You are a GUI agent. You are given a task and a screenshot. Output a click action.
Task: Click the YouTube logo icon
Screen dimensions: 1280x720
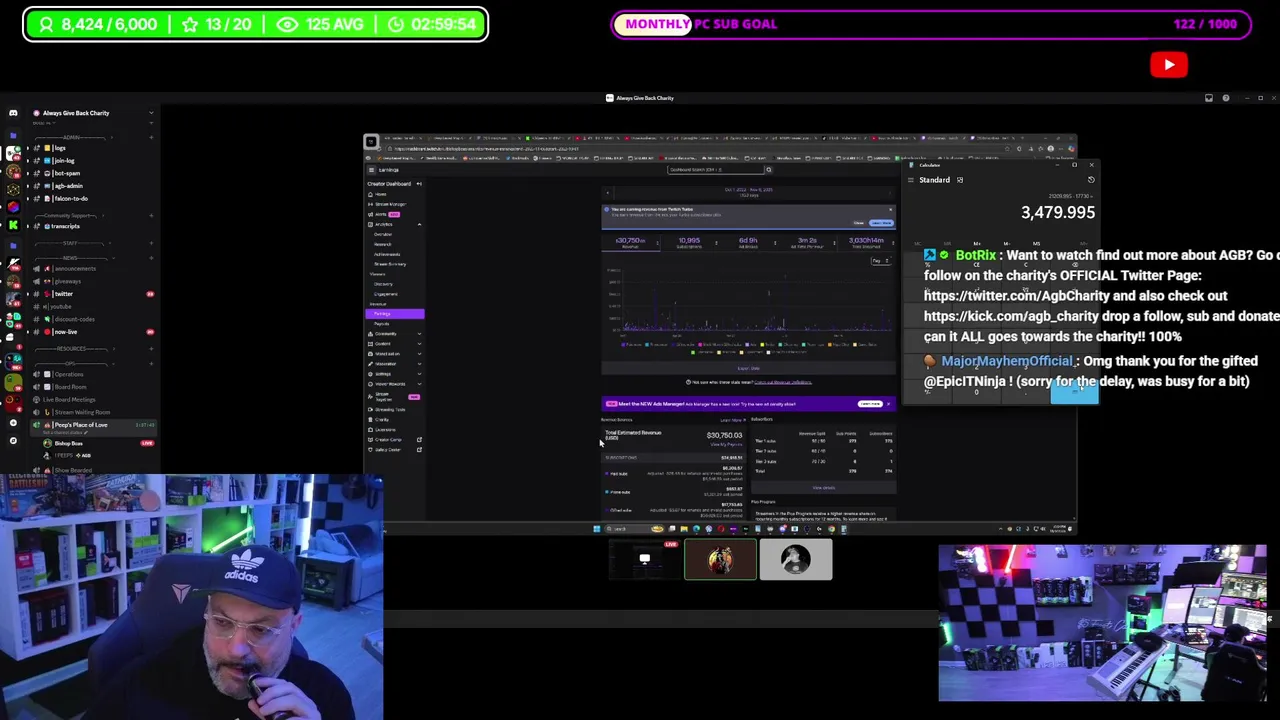pyautogui.click(x=1169, y=65)
